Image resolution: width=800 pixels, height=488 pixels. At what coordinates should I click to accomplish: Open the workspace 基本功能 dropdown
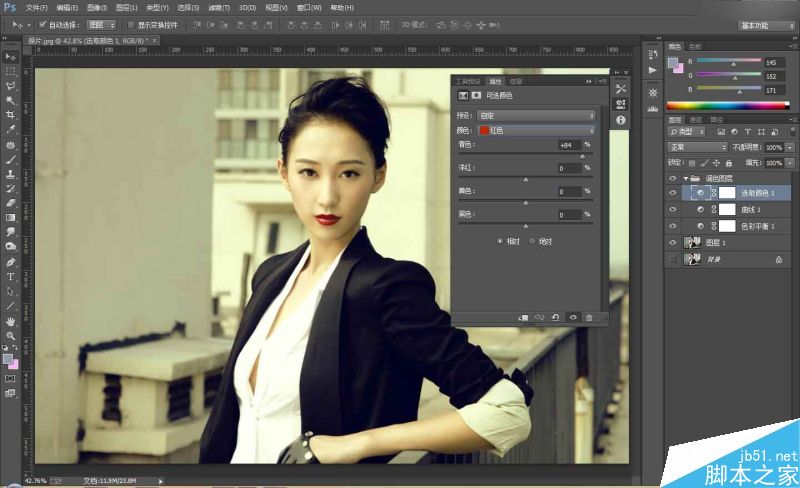766,25
